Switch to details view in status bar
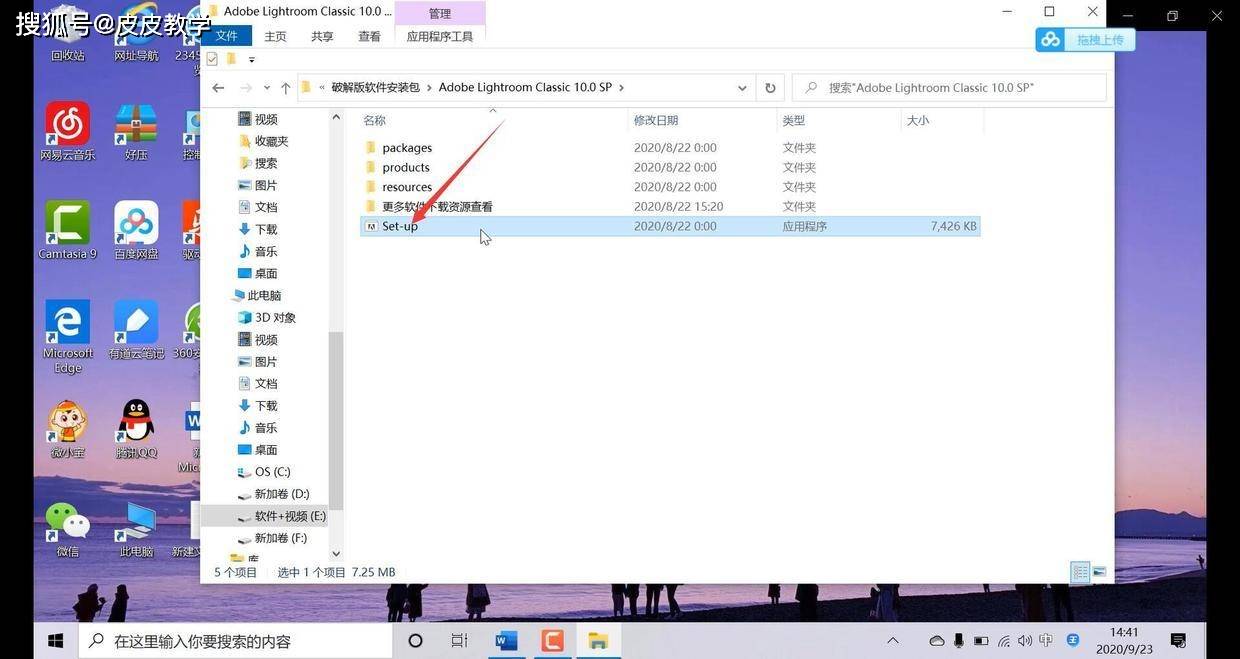The width and height of the screenshot is (1240, 659). [1080, 572]
